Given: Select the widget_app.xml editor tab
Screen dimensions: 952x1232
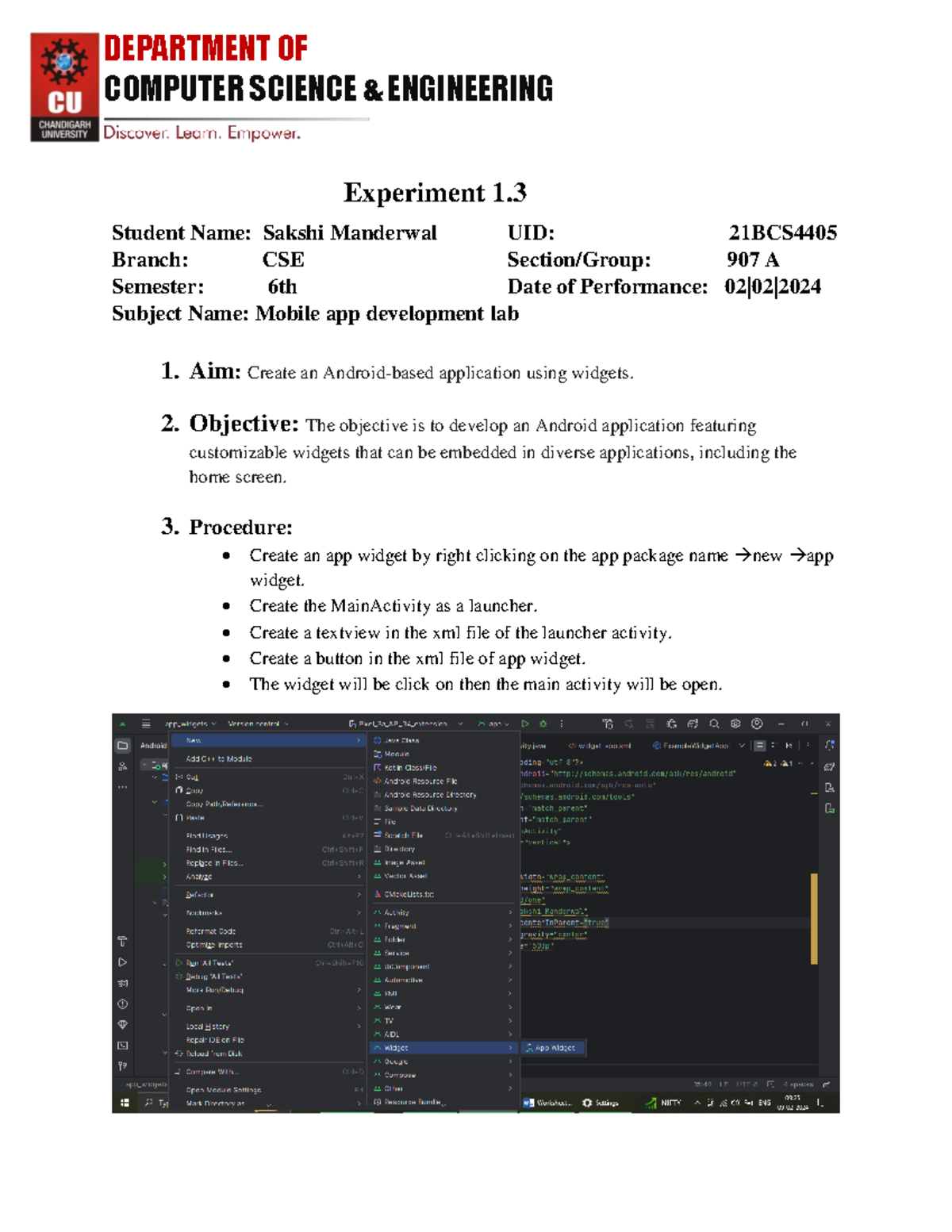Looking at the screenshot, I should [x=604, y=744].
